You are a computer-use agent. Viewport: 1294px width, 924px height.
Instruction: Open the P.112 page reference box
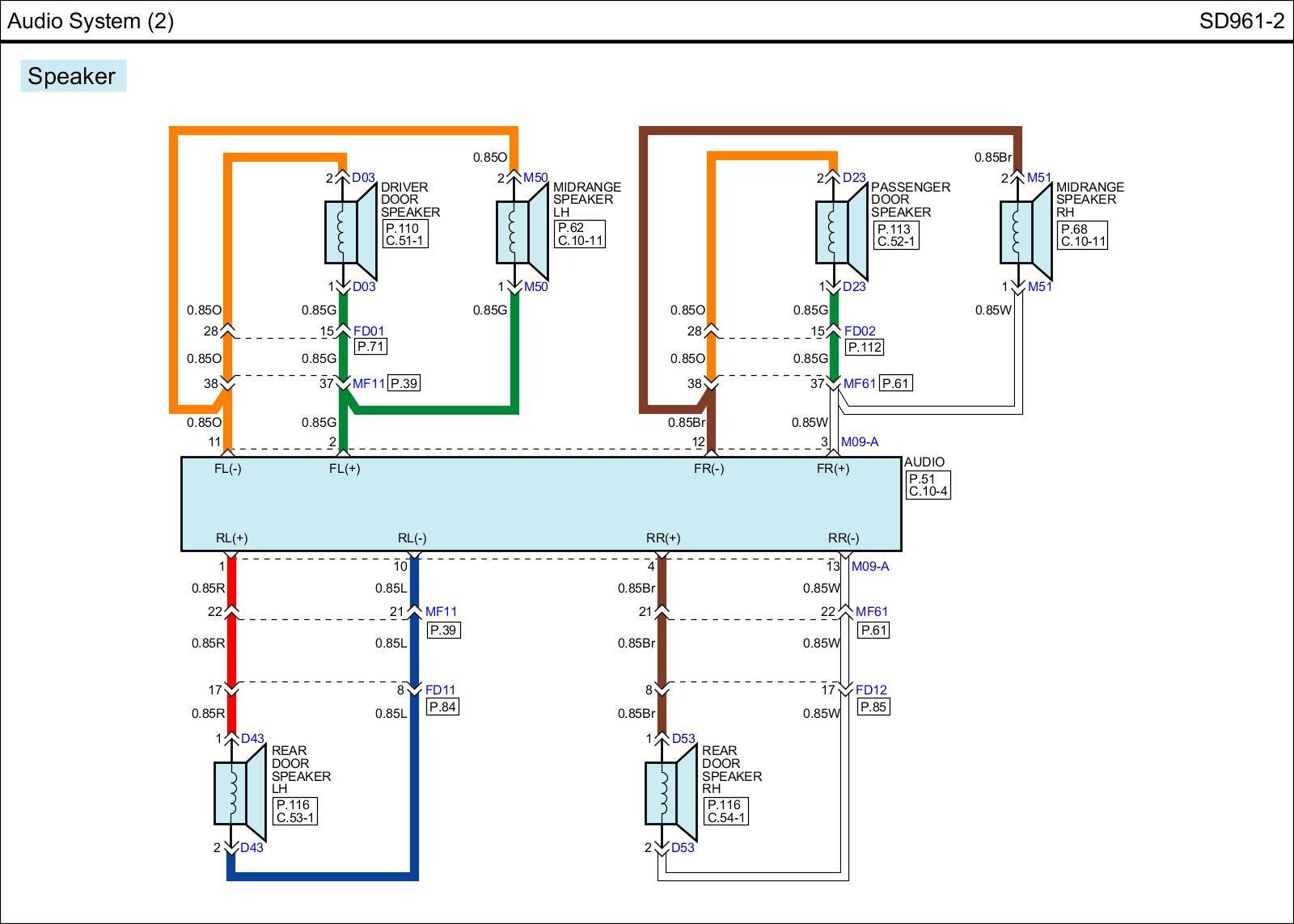point(864,347)
